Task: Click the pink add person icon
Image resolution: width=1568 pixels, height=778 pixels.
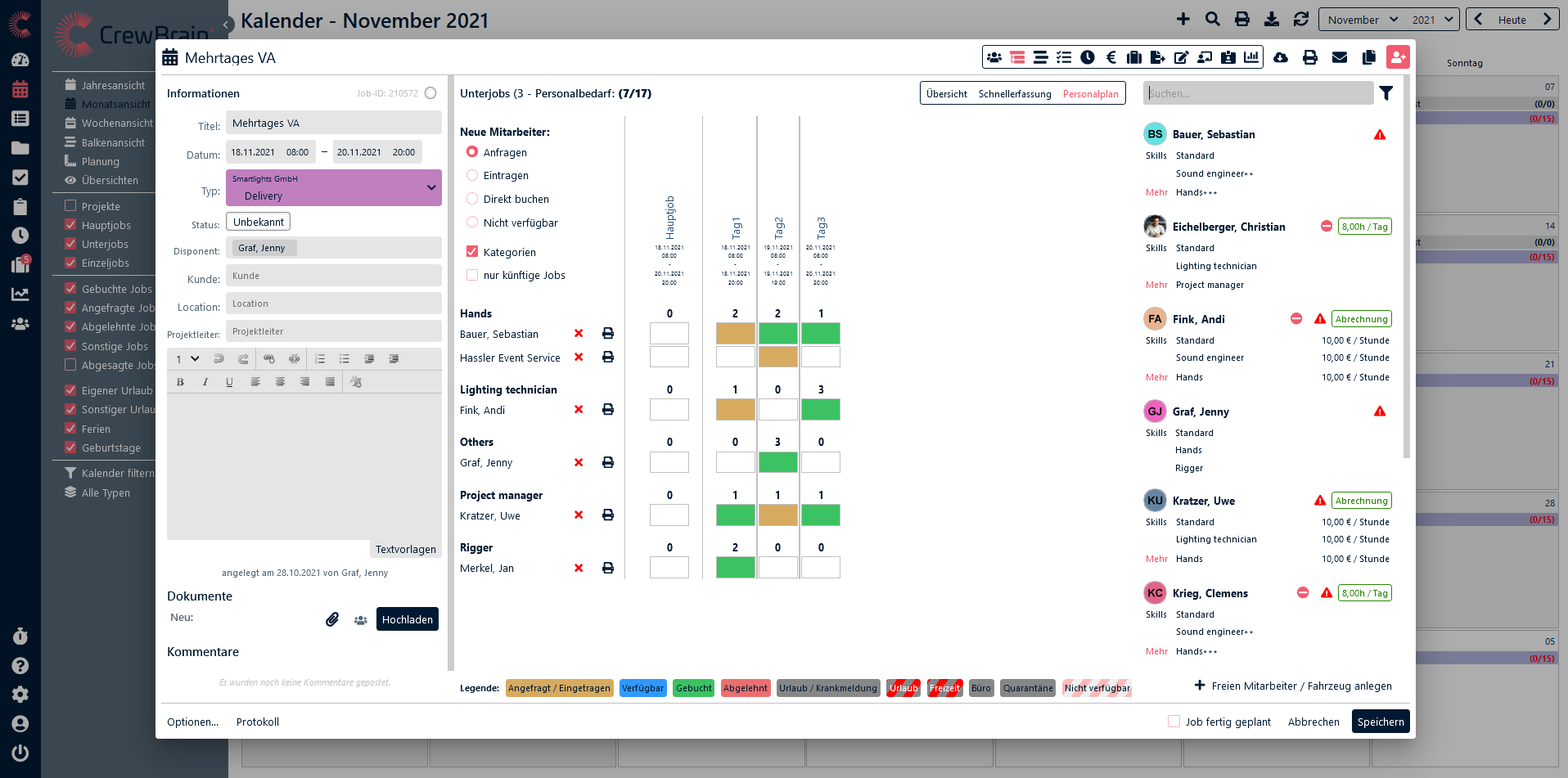Action: 1398,57
